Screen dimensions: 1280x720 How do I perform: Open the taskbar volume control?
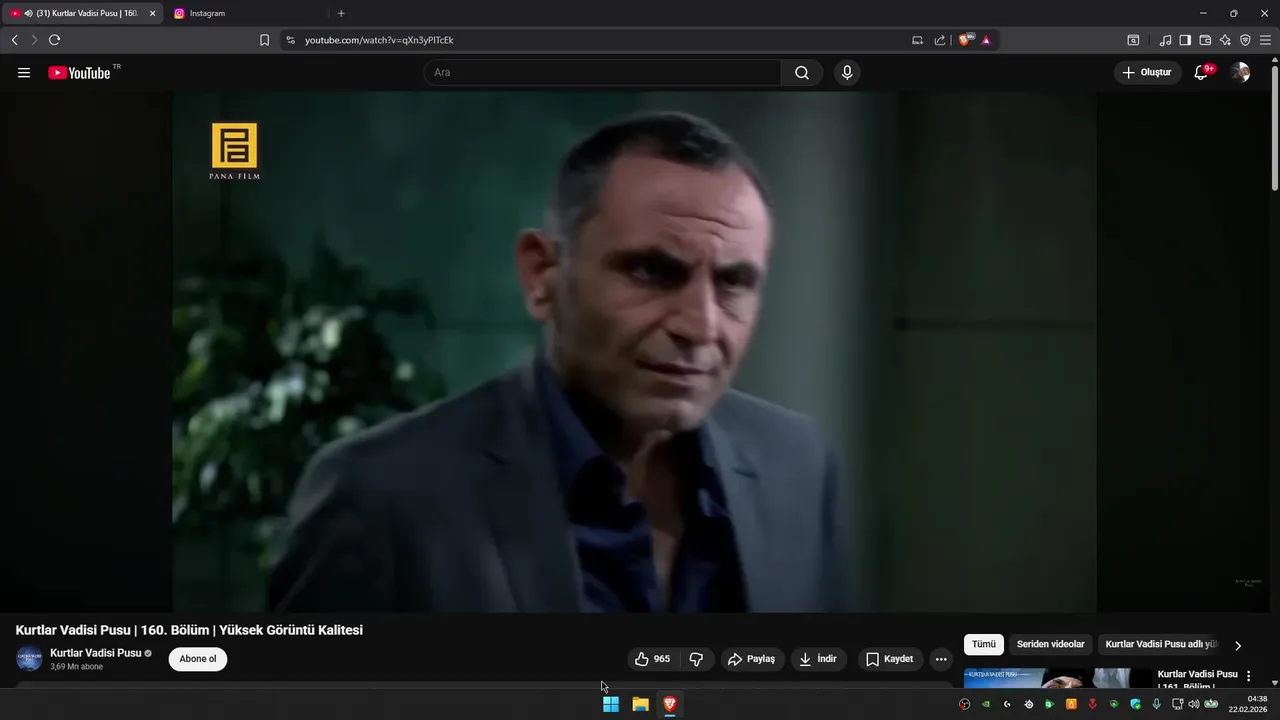click(x=1193, y=704)
